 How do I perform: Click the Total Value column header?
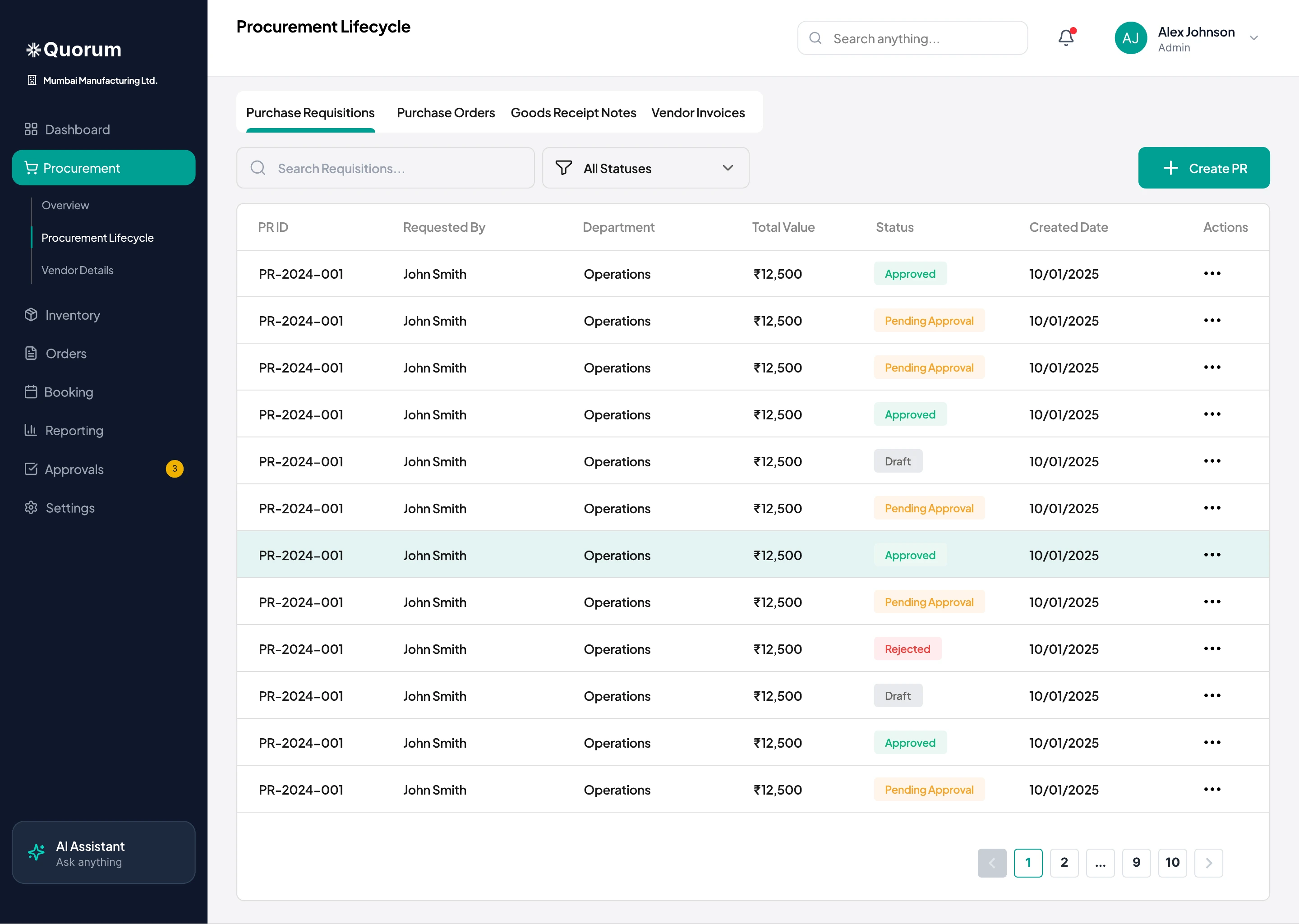(783, 227)
